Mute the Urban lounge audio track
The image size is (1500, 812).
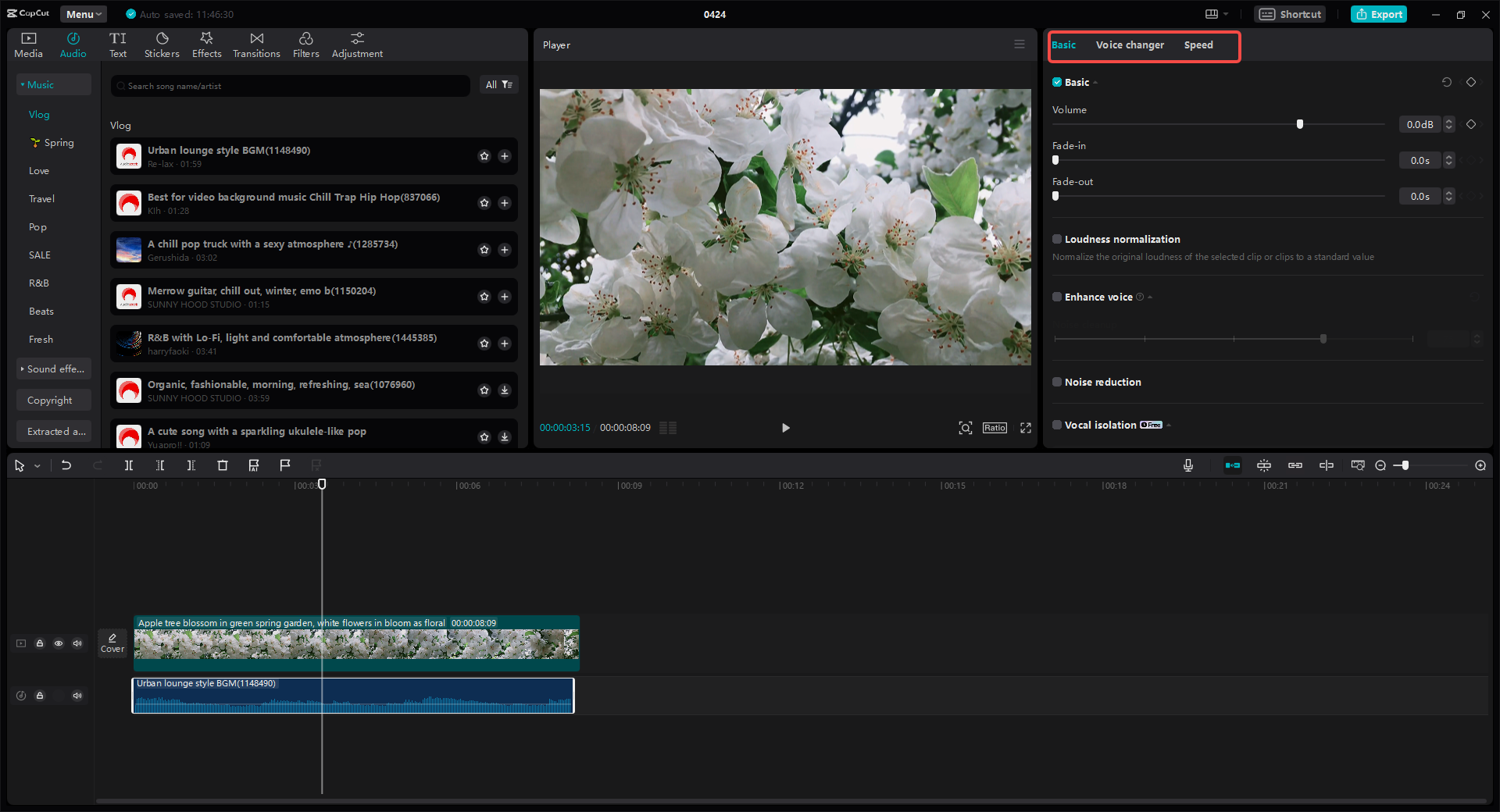77,696
